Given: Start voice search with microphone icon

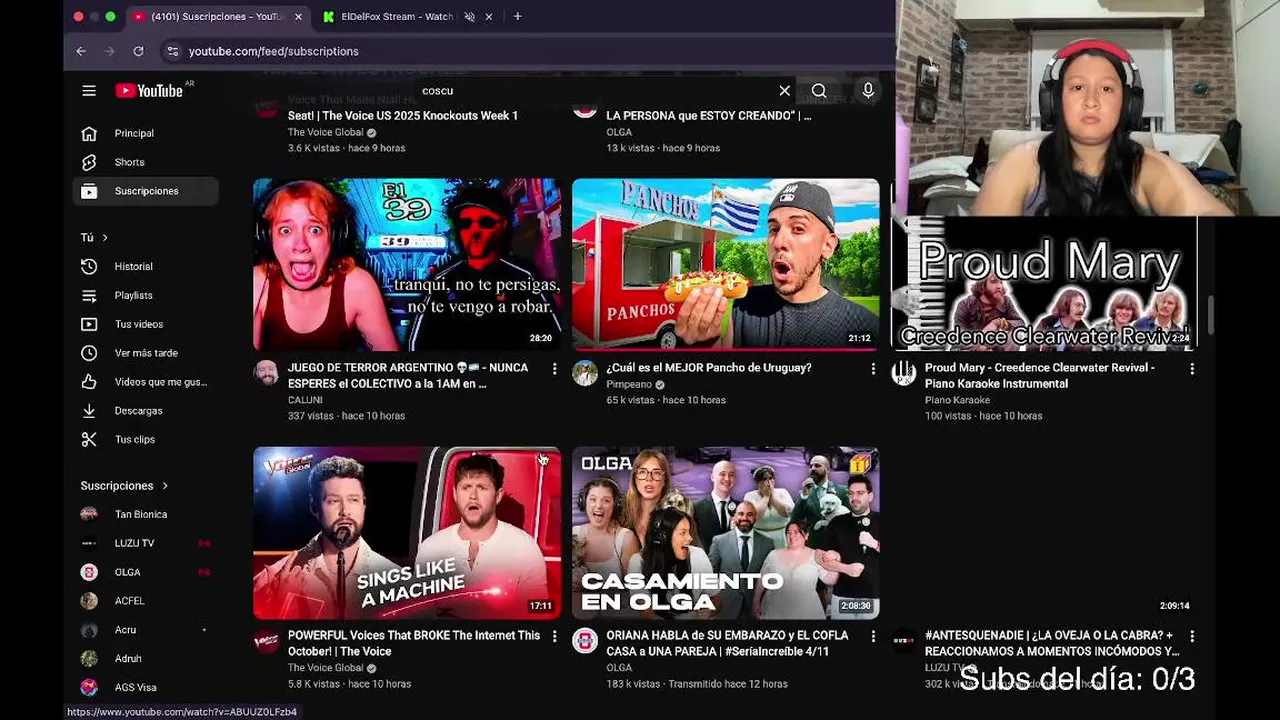Looking at the screenshot, I should (868, 91).
